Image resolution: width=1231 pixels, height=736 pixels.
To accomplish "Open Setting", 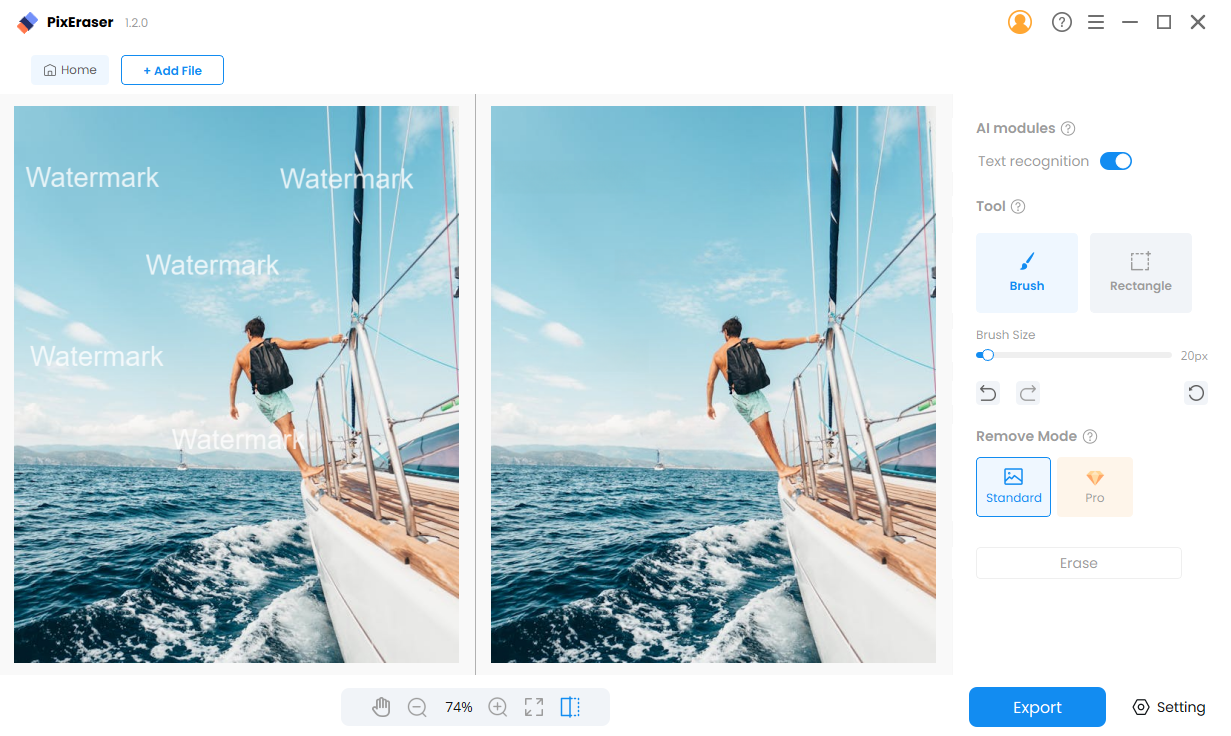I will [1169, 707].
